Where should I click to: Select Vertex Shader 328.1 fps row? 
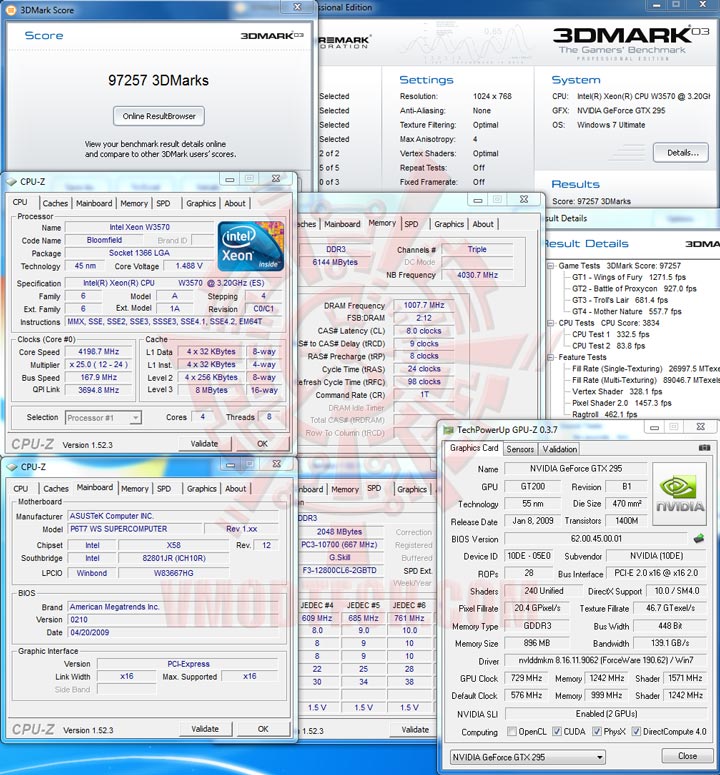tap(617, 391)
